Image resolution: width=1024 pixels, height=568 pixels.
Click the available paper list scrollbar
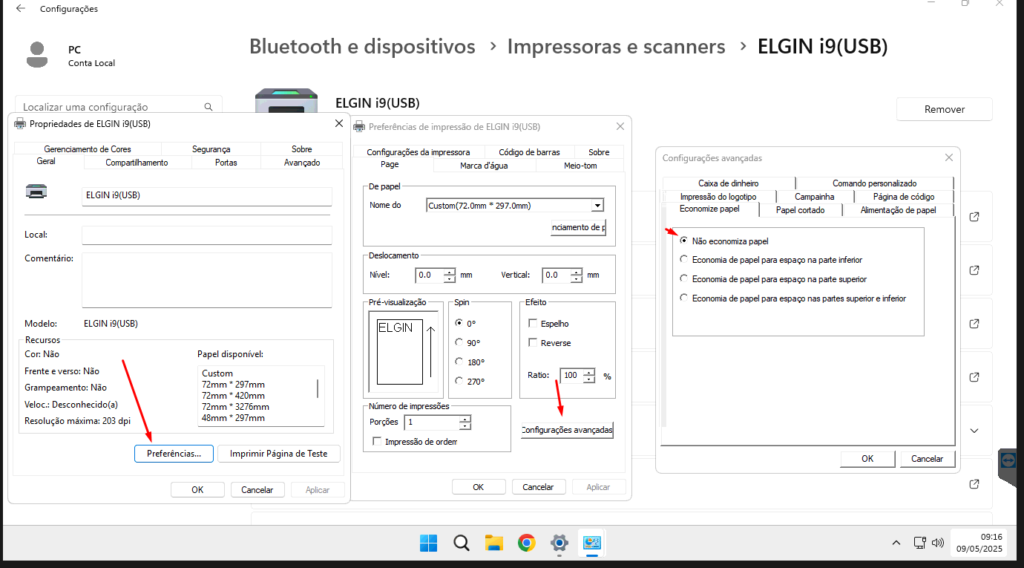point(319,388)
